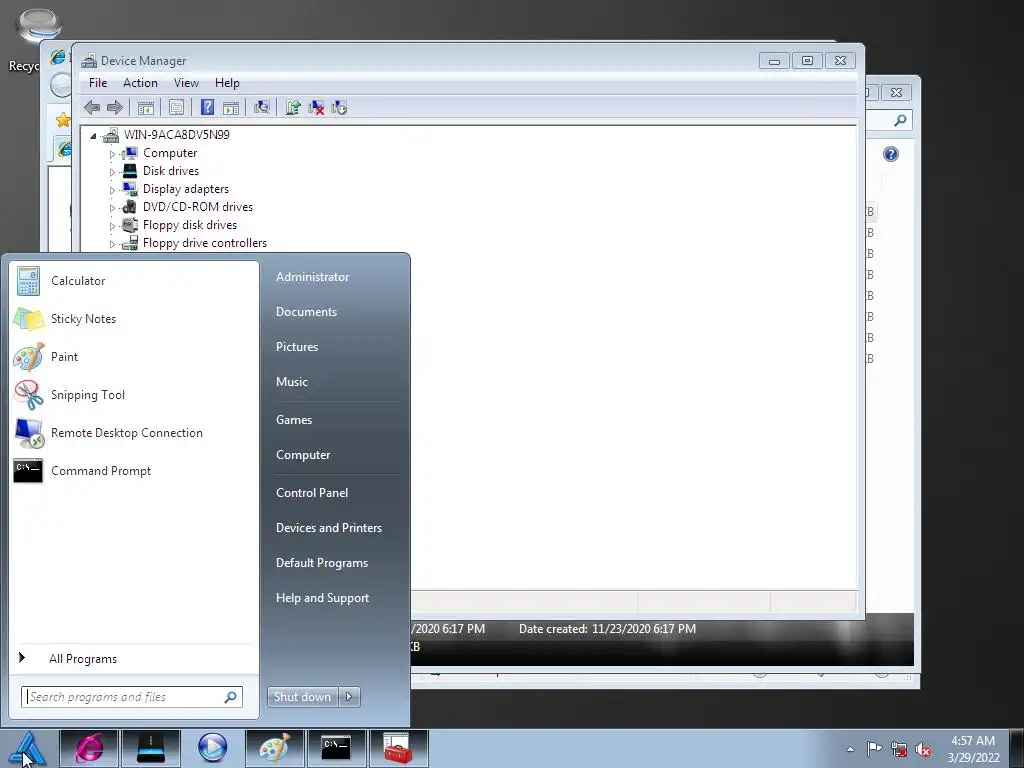Open the Action menu in Device Manager
This screenshot has width=1024, height=768.
click(140, 83)
